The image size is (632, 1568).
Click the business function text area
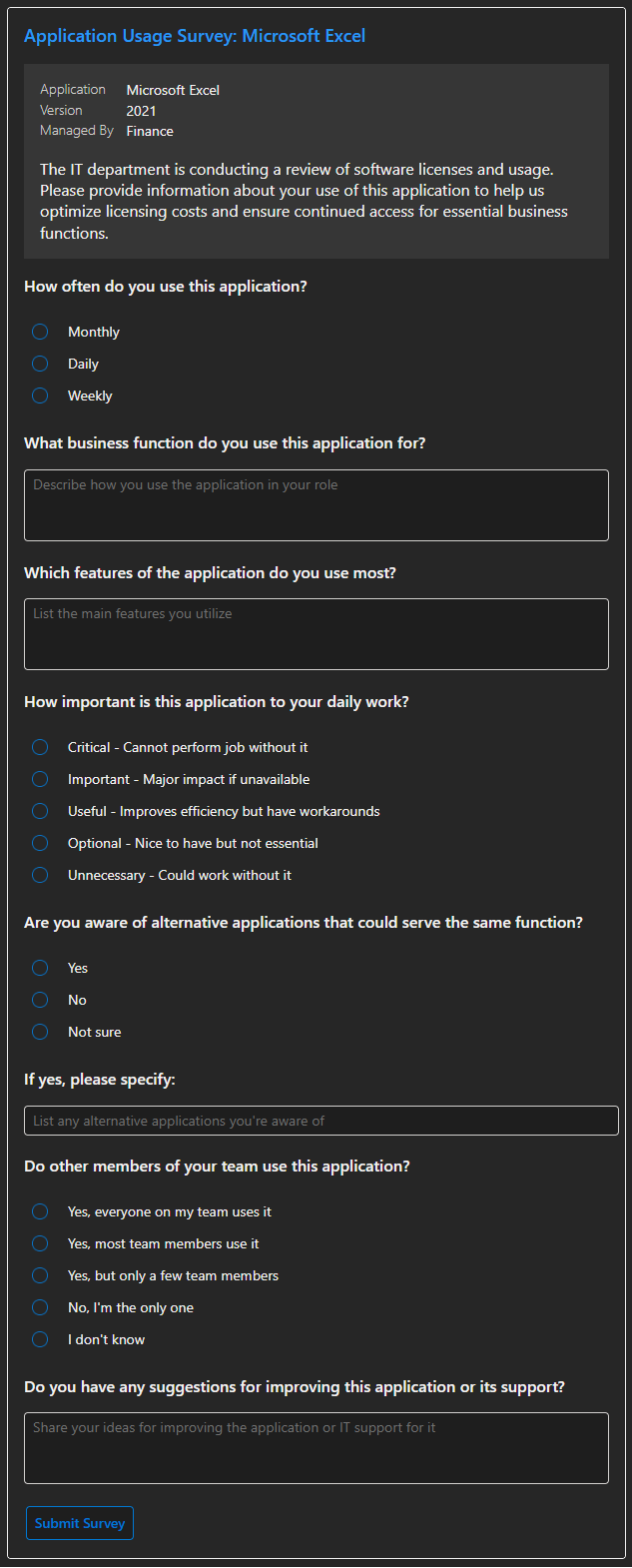coord(316,505)
